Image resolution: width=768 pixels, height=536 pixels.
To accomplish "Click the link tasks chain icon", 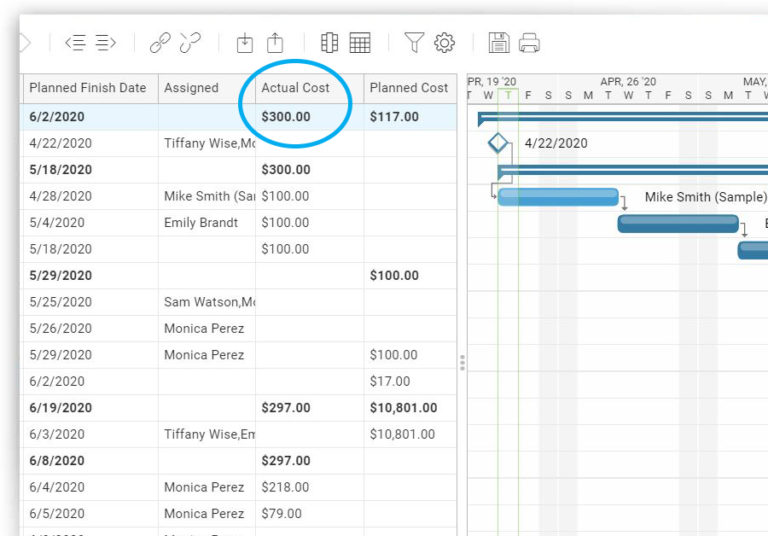I will coord(160,43).
